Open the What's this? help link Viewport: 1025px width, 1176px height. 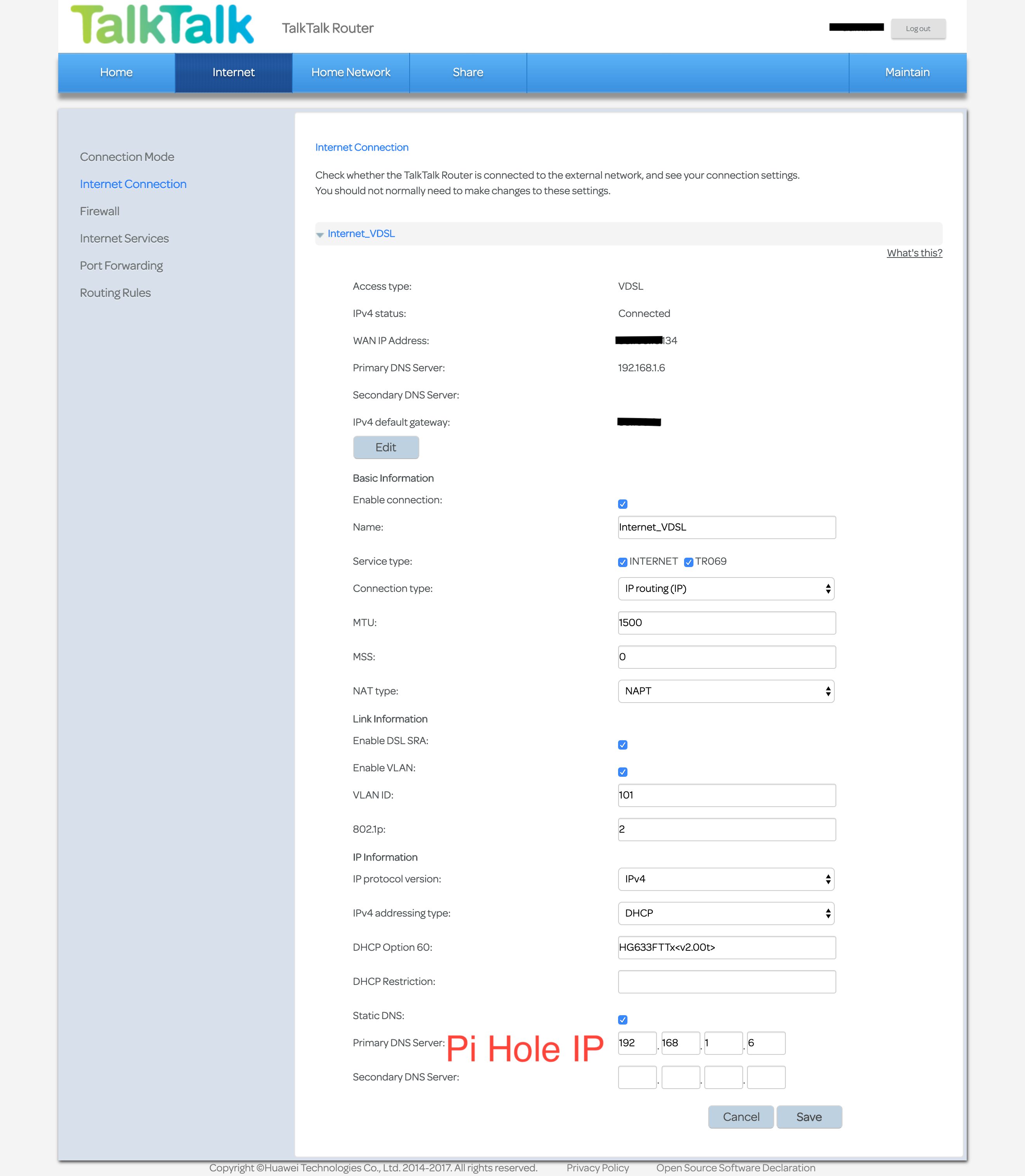pyautogui.click(x=915, y=253)
